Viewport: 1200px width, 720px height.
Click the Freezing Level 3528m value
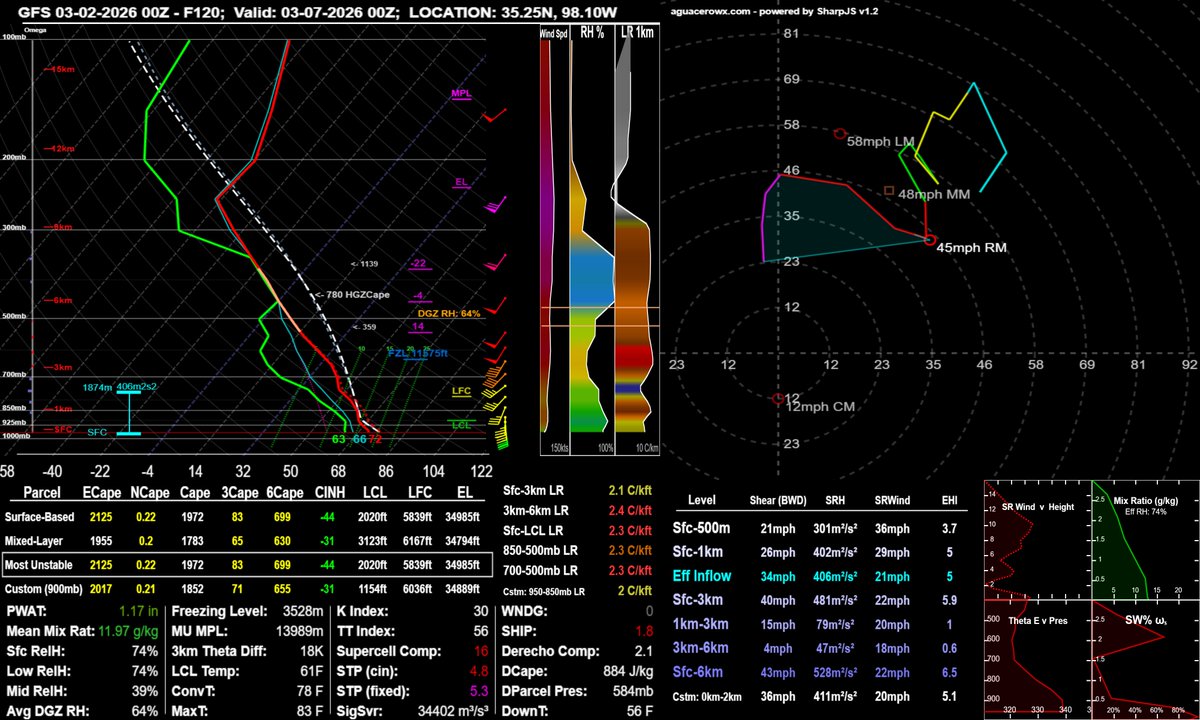pos(303,610)
